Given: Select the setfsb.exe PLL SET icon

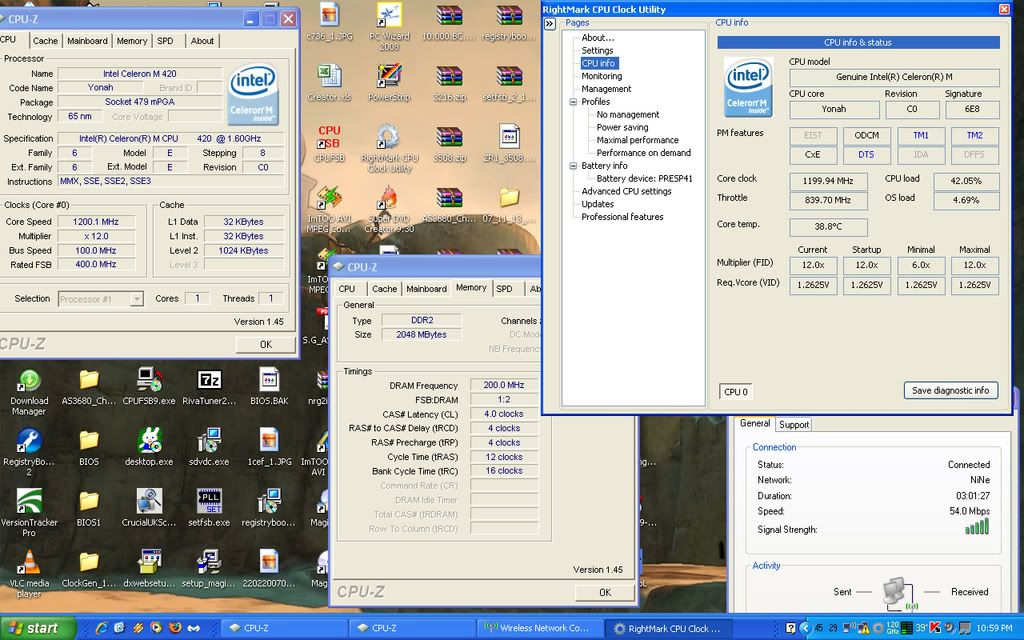Looking at the screenshot, I should click(x=209, y=508).
